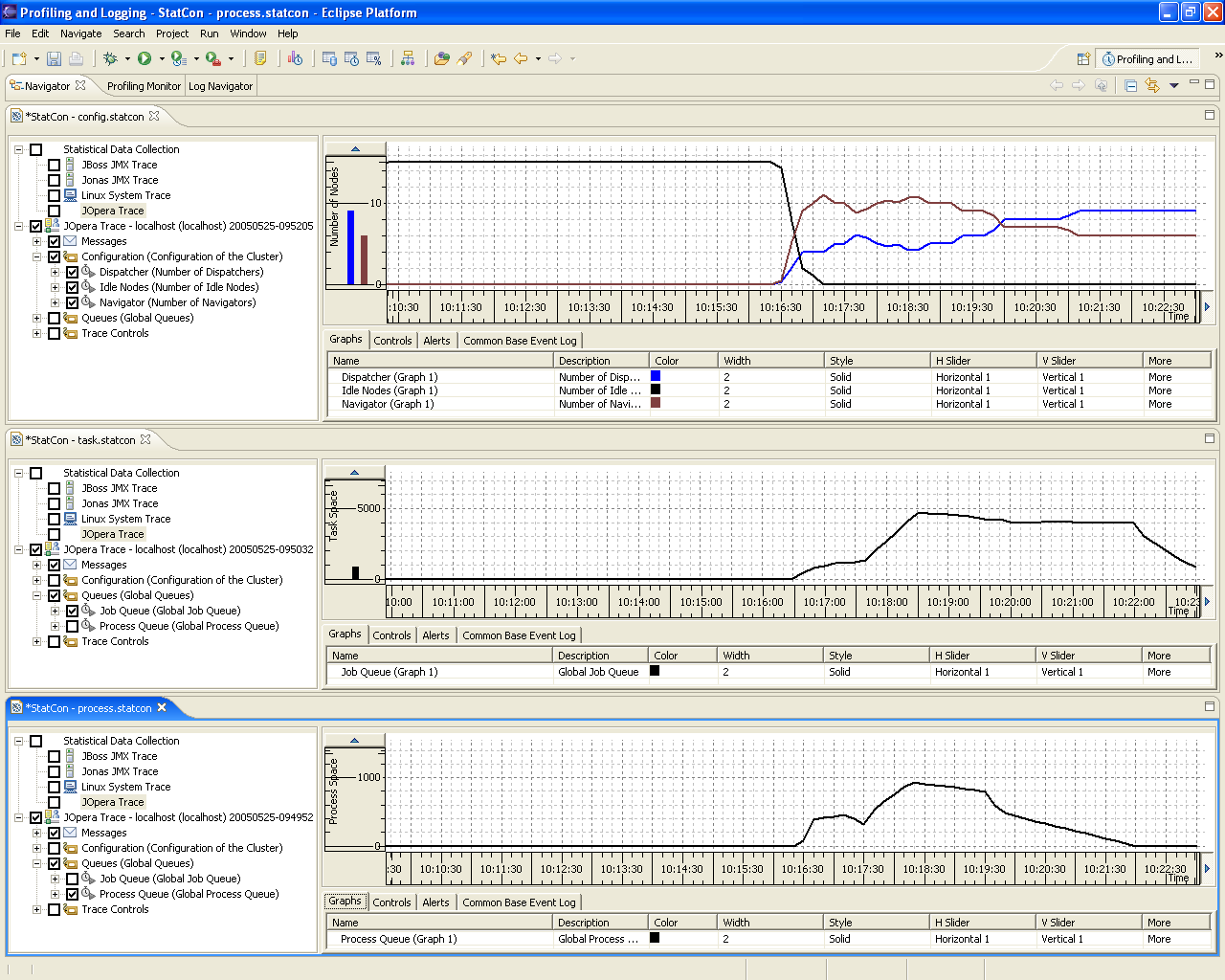1225x980 pixels.
Task: Expand Trace Controls in config.statcon tree
Action: (x=36, y=333)
